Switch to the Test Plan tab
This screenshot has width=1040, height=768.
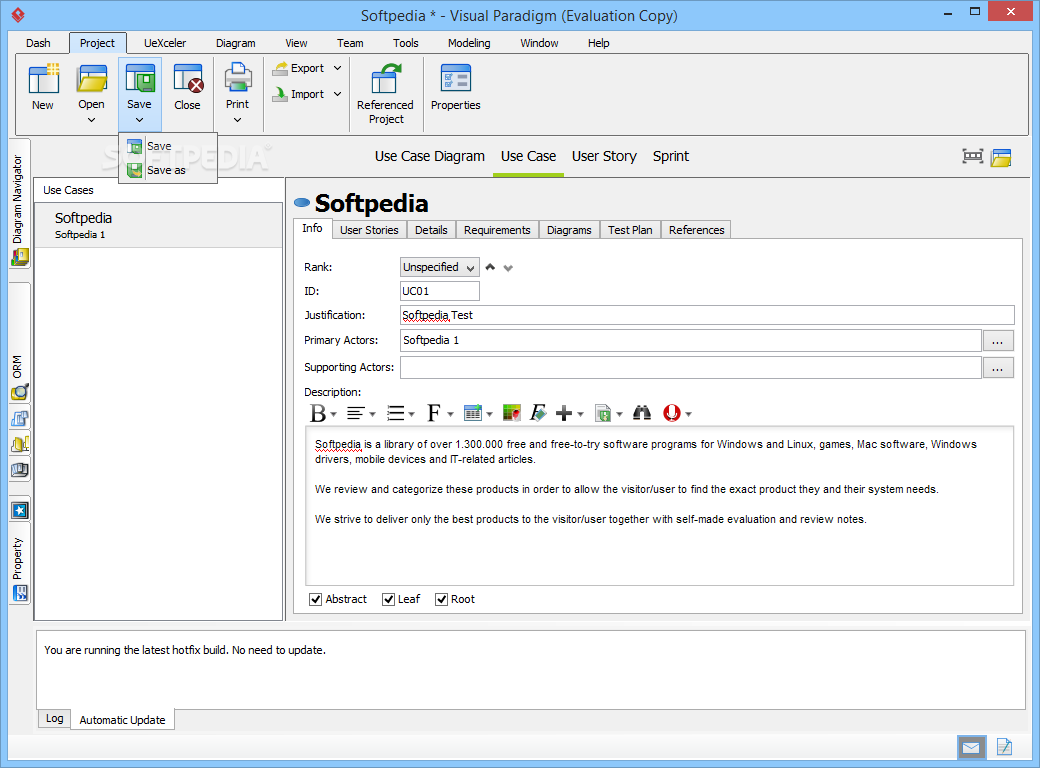click(629, 230)
